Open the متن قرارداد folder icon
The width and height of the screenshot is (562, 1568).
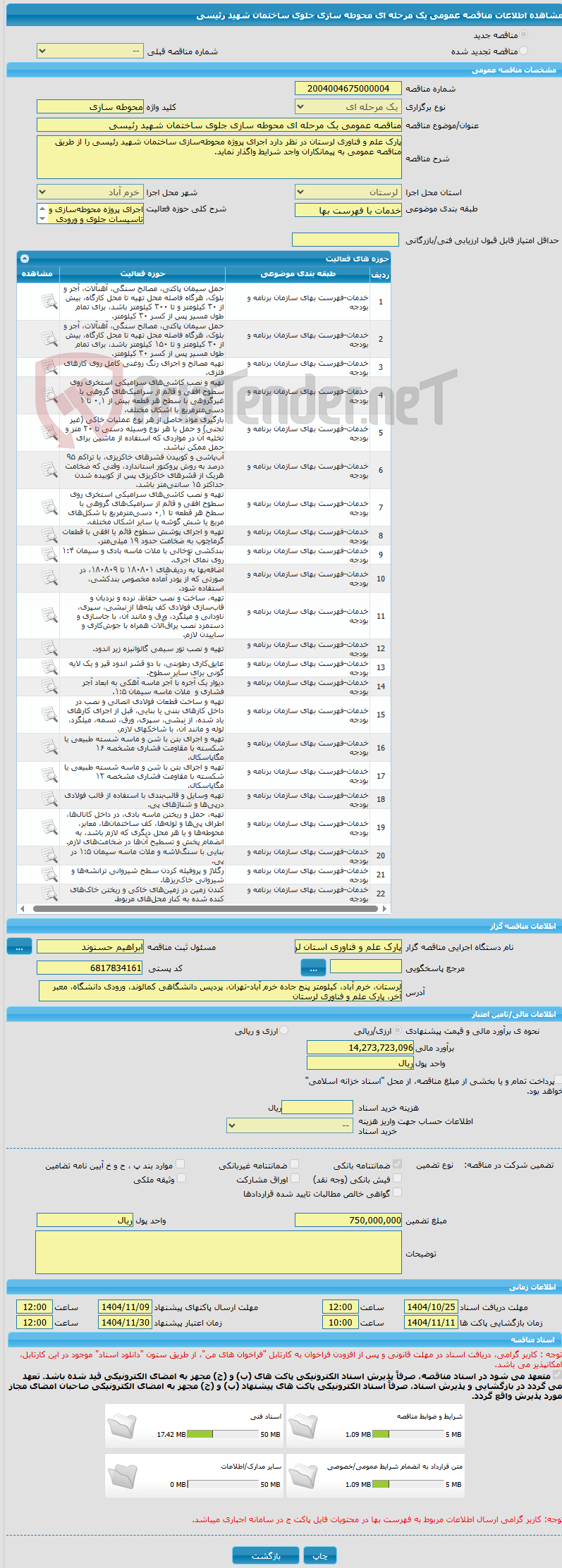303,1476
